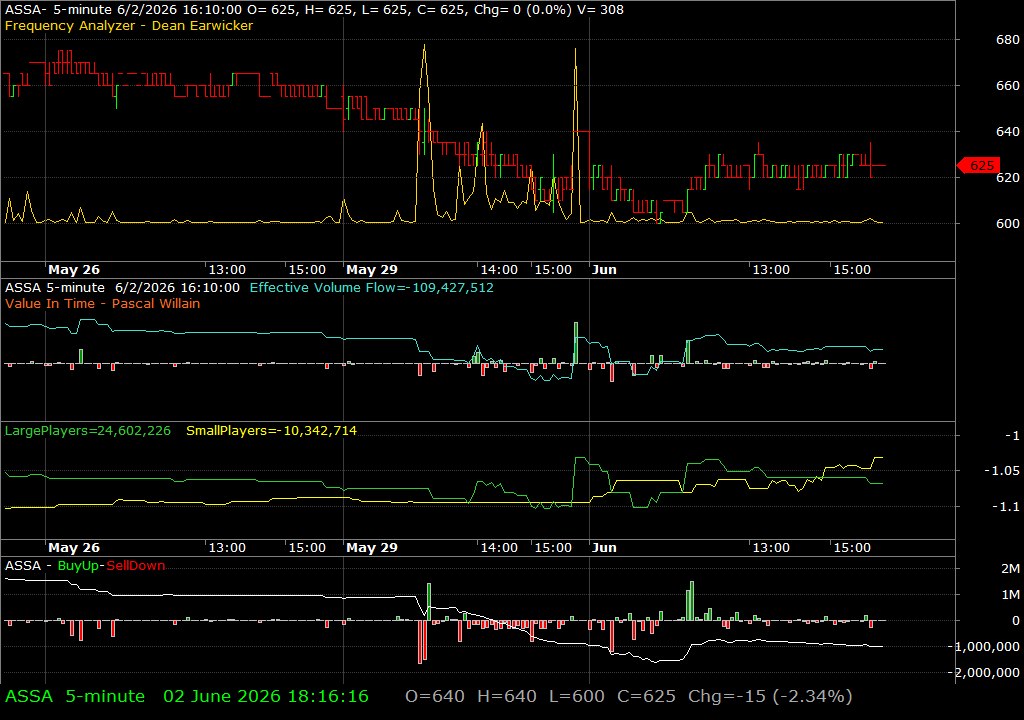
Task: Click the 'Value In Time - Pascal Willain' label
Action: 103,303
